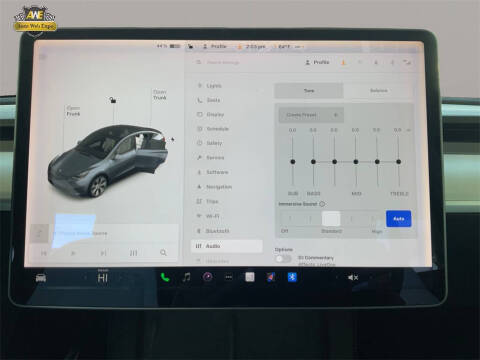Raise cabin temperature with the right arrow
Screen dimensions: 480x360
[x=120, y=278]
